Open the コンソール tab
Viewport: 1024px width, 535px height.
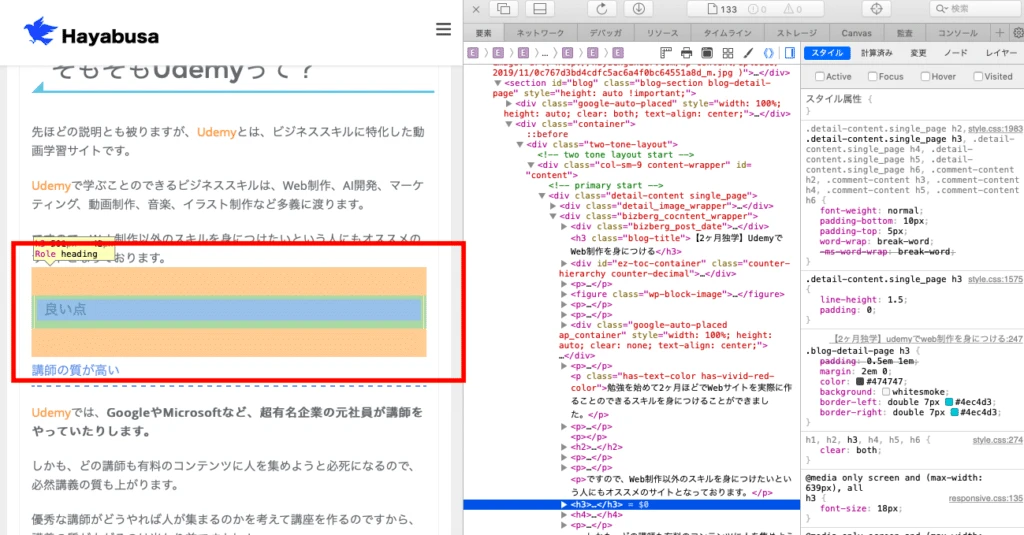point(957,33)
